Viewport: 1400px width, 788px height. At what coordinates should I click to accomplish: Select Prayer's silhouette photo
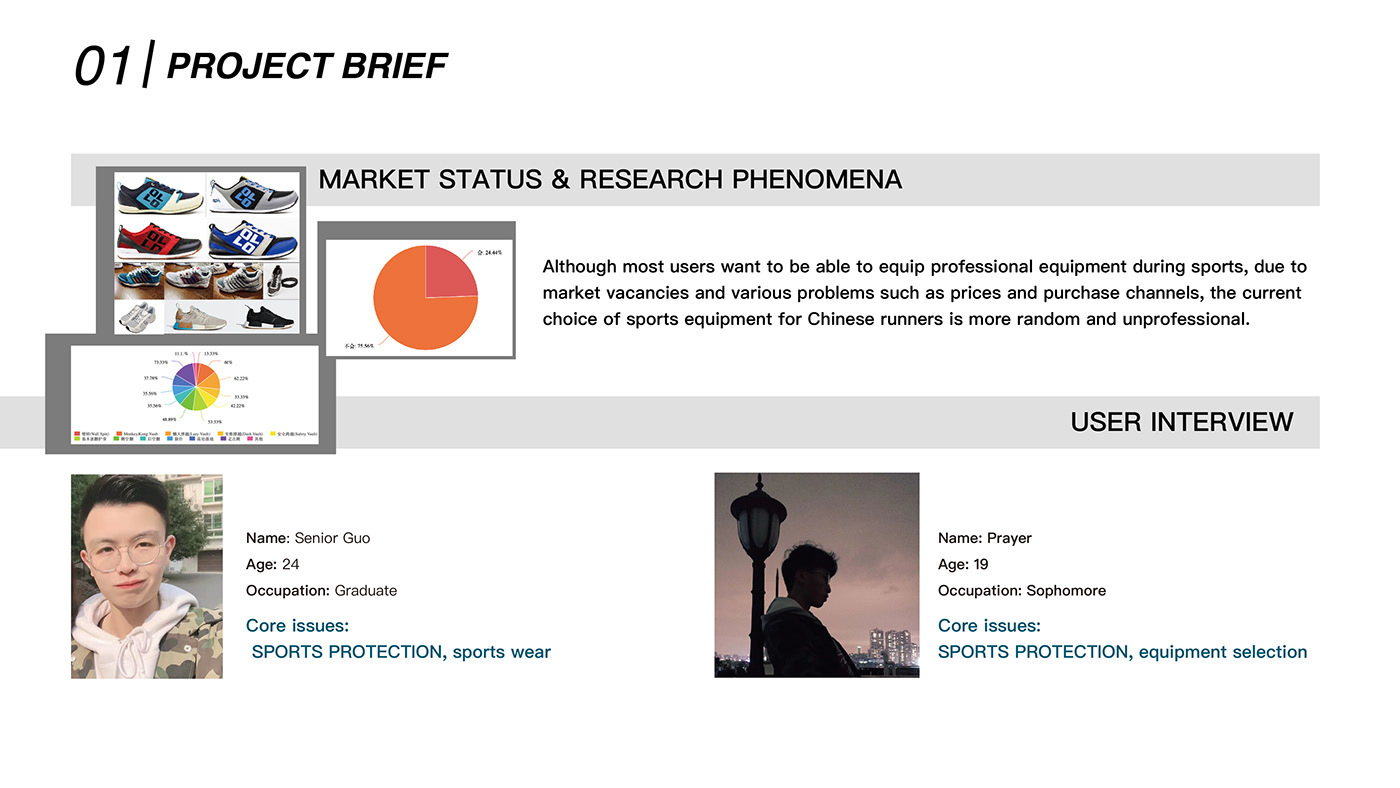click(816, 575)
